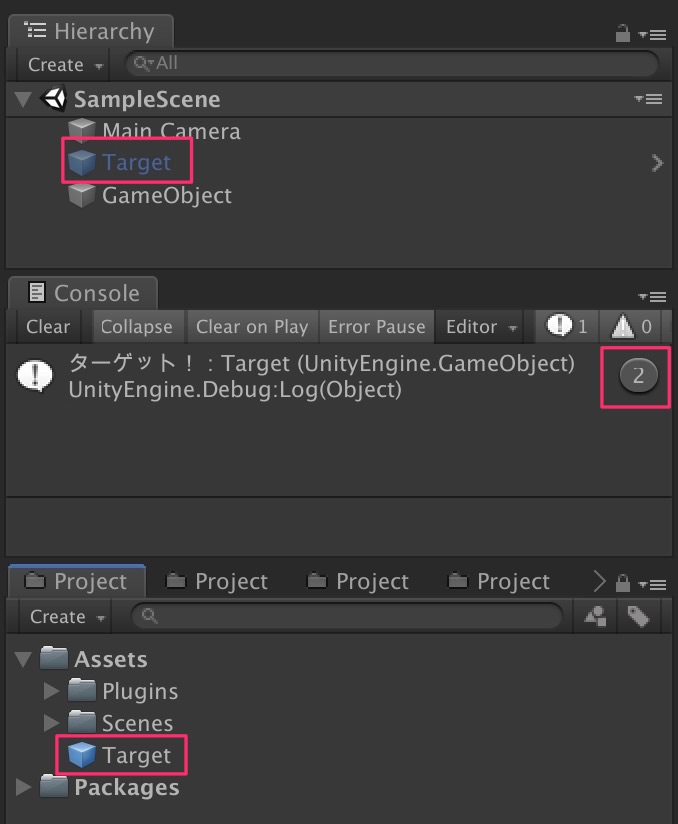Click the search by type icon in Project
This screenshot has width=678, height=824.
pos(595,616)
